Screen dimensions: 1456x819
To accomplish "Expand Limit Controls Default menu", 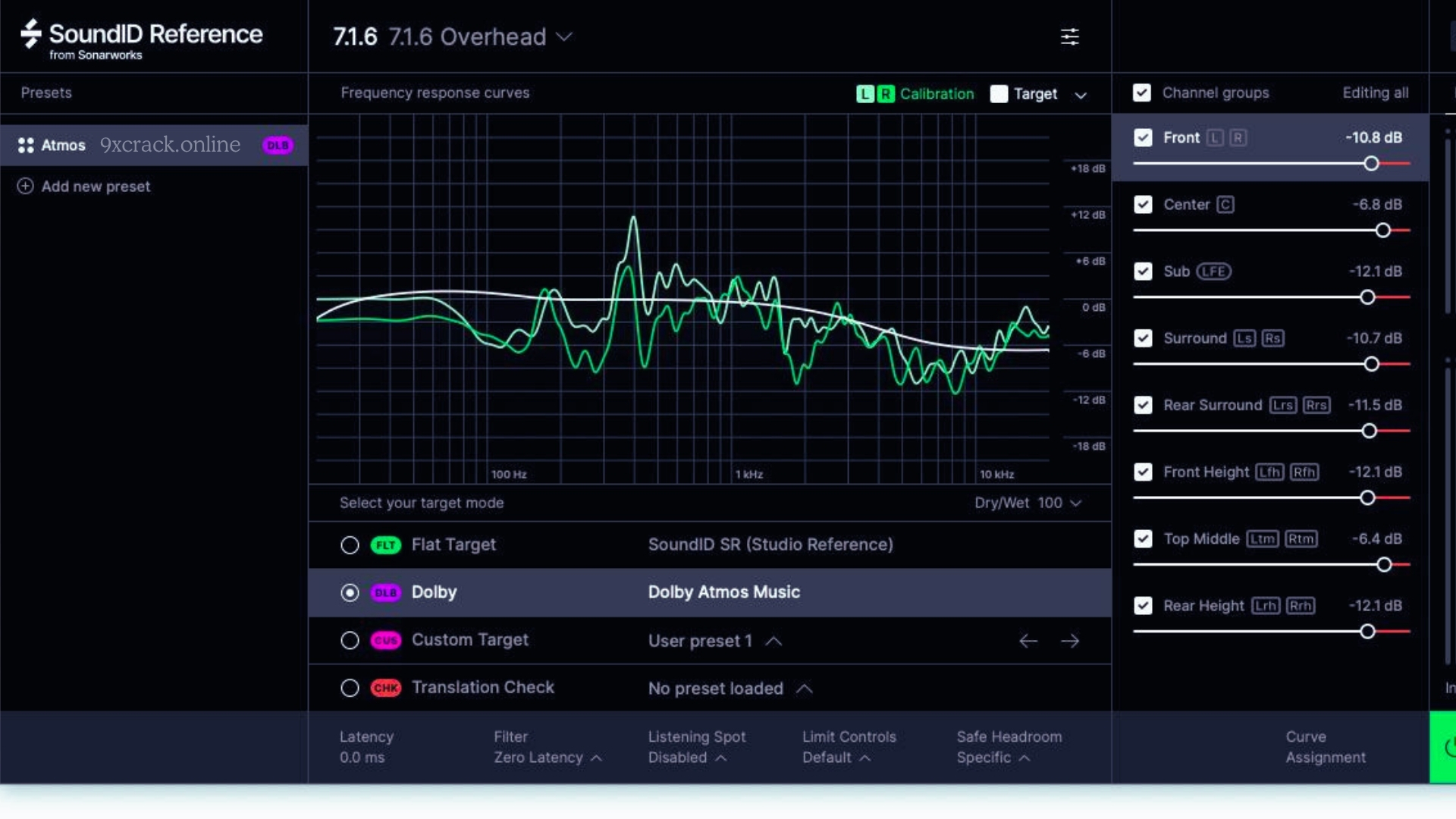I will (836, 758).
